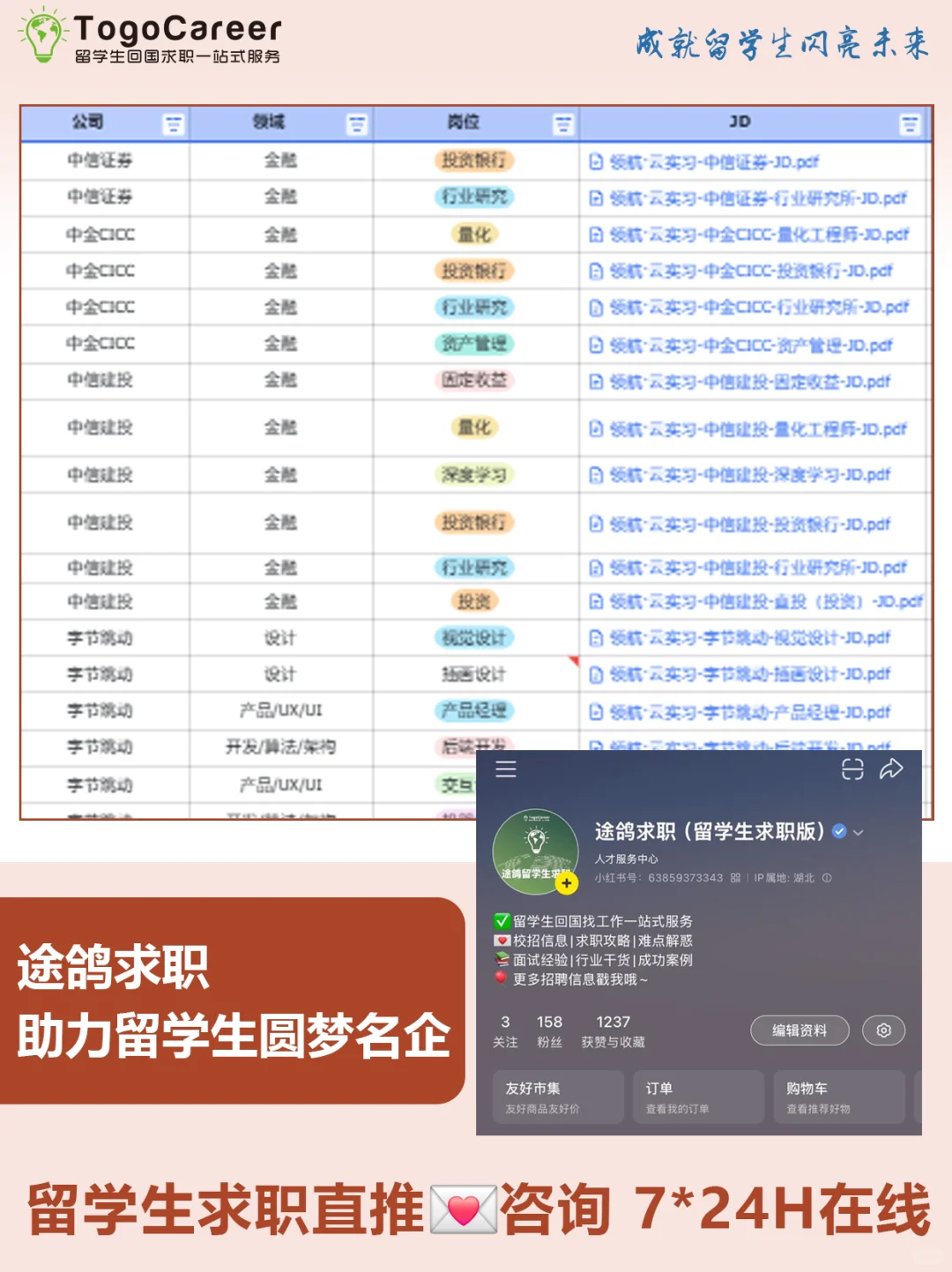Screen dimensions: 952x1272
Task: Click PDF file icon for 中信建投-深度学习 JD
Action: [596, 475]
